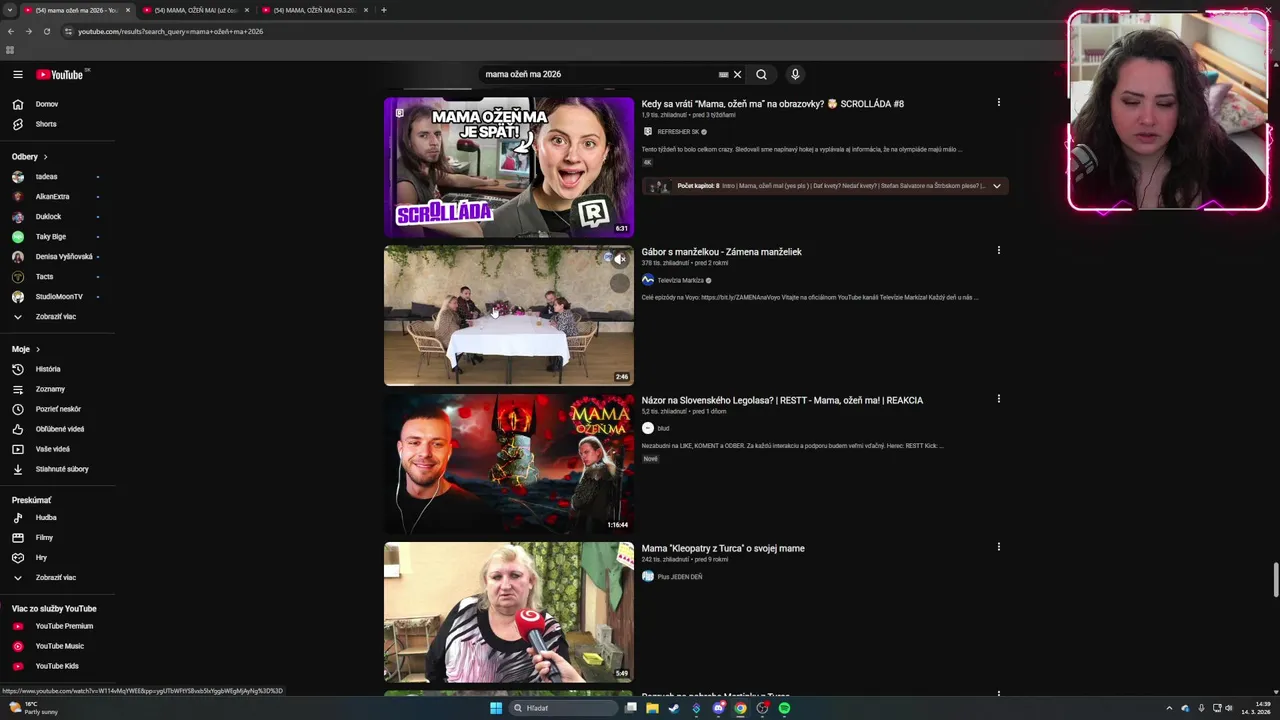Open a new browser tab
The image size is (1280, 720).
pos(384,10)
